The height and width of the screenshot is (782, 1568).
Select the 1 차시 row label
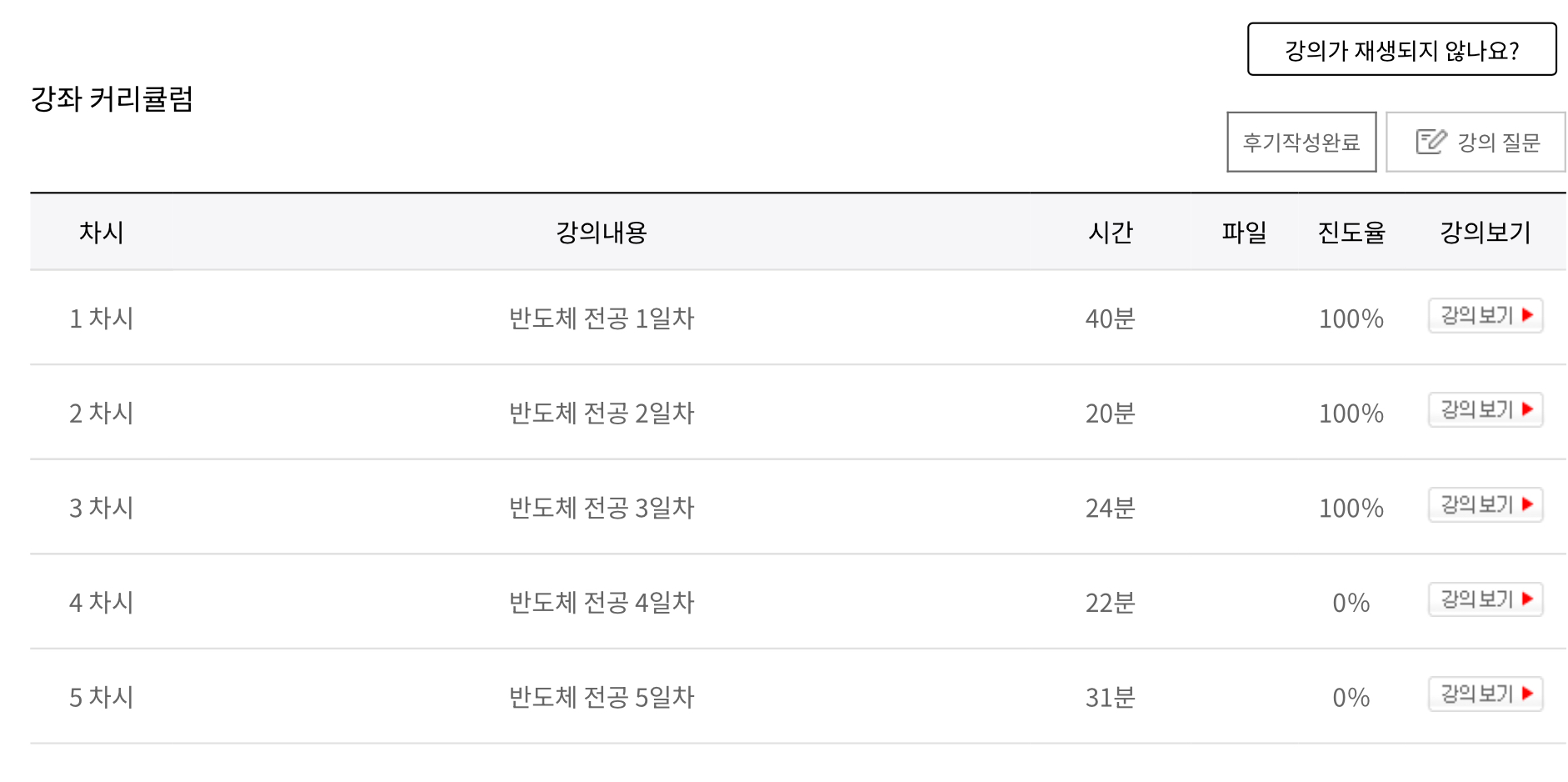click(x=102, y=318)
